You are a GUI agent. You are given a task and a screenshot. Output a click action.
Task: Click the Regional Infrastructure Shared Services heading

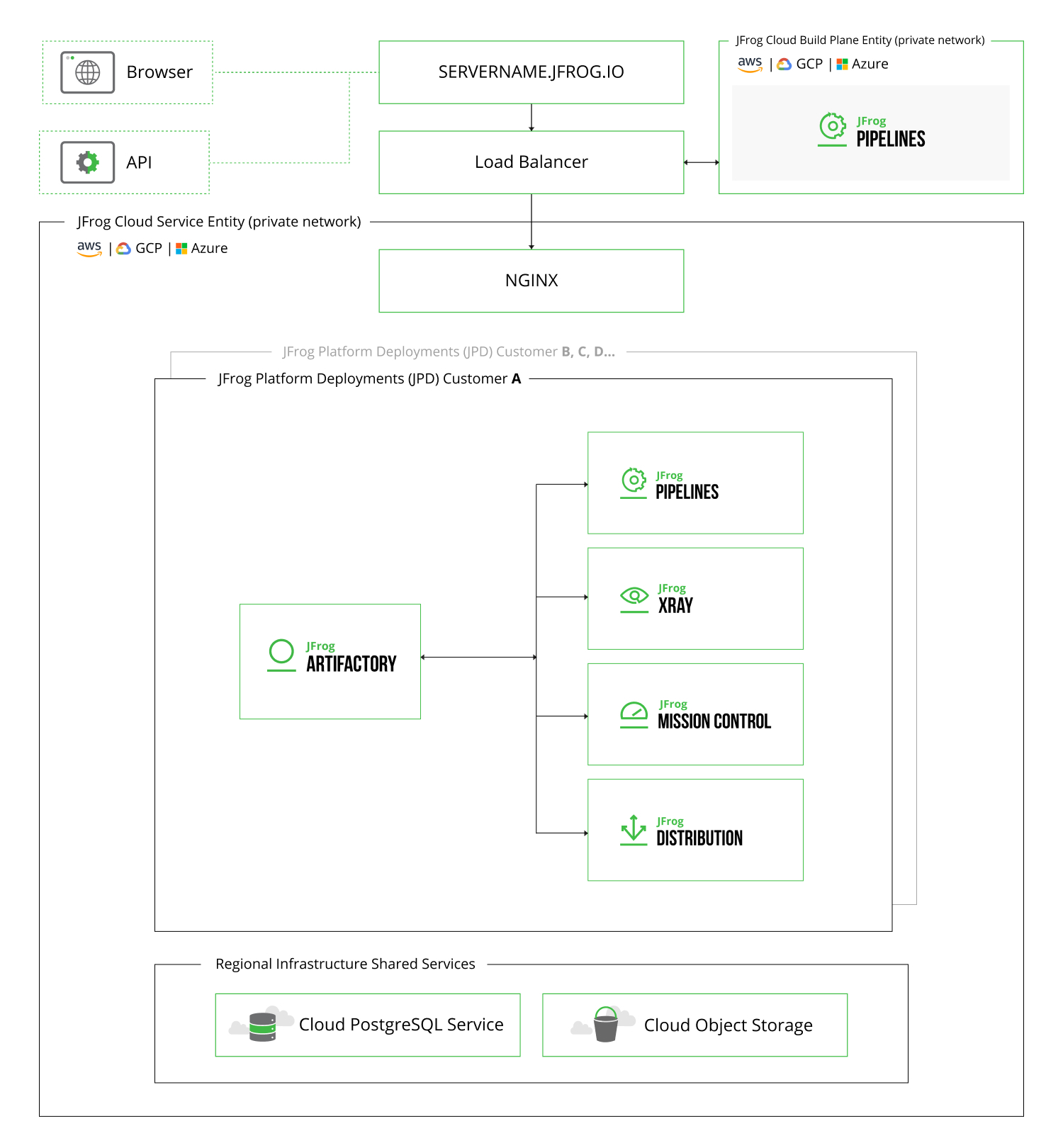tap(345, 964)
